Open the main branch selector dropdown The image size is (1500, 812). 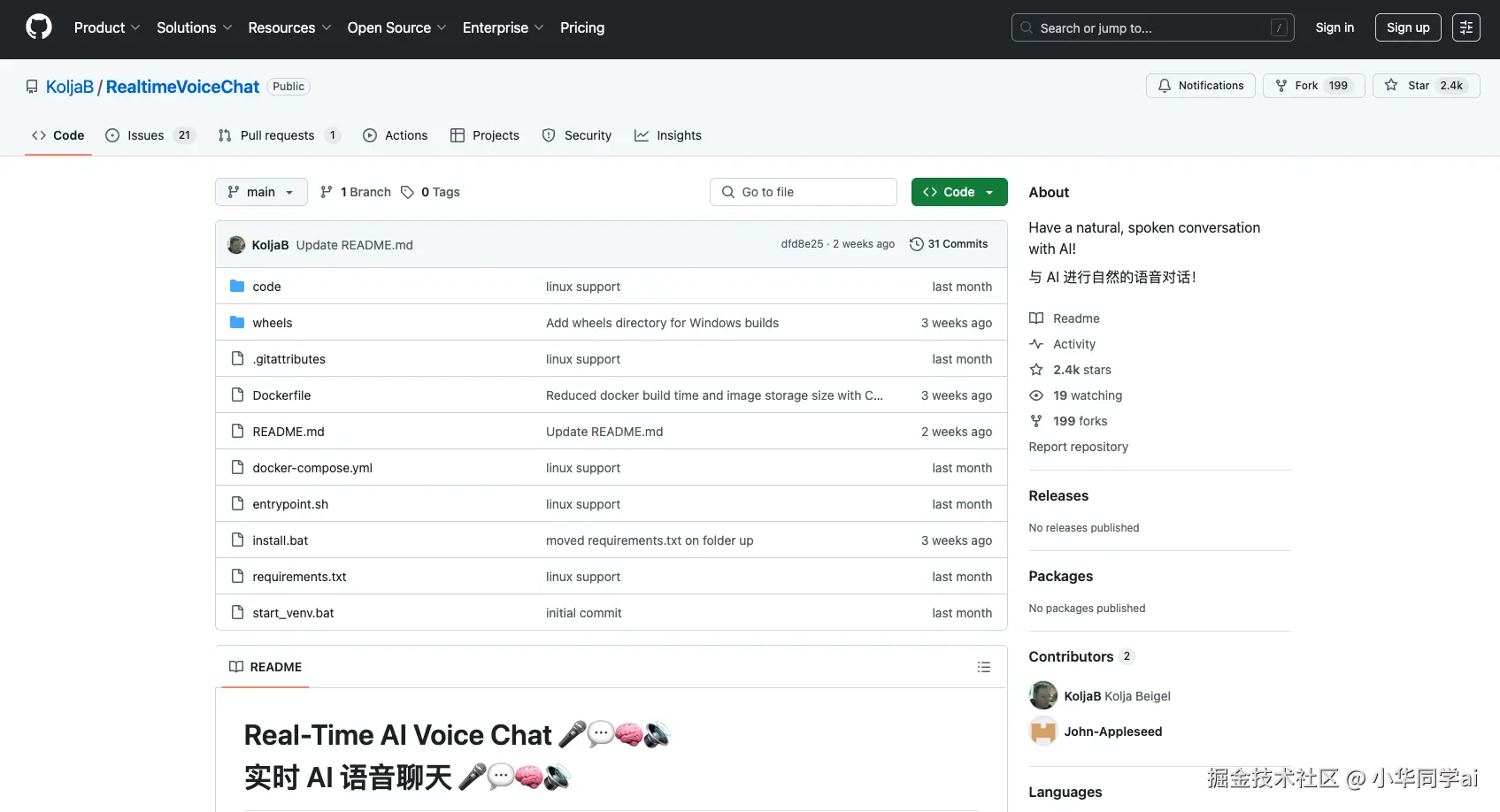coord(261,192)
